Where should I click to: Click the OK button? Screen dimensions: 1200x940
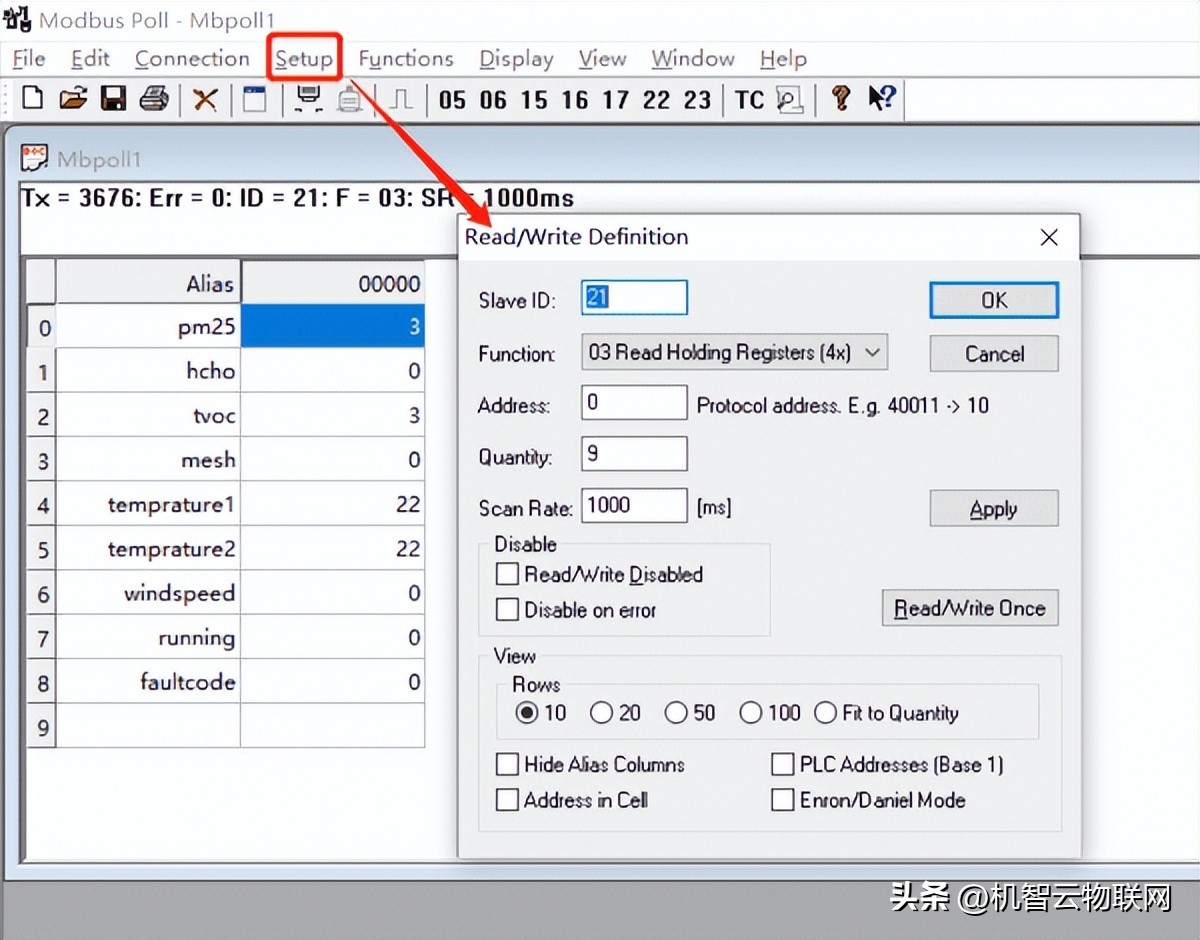click(x=994, y=300)
